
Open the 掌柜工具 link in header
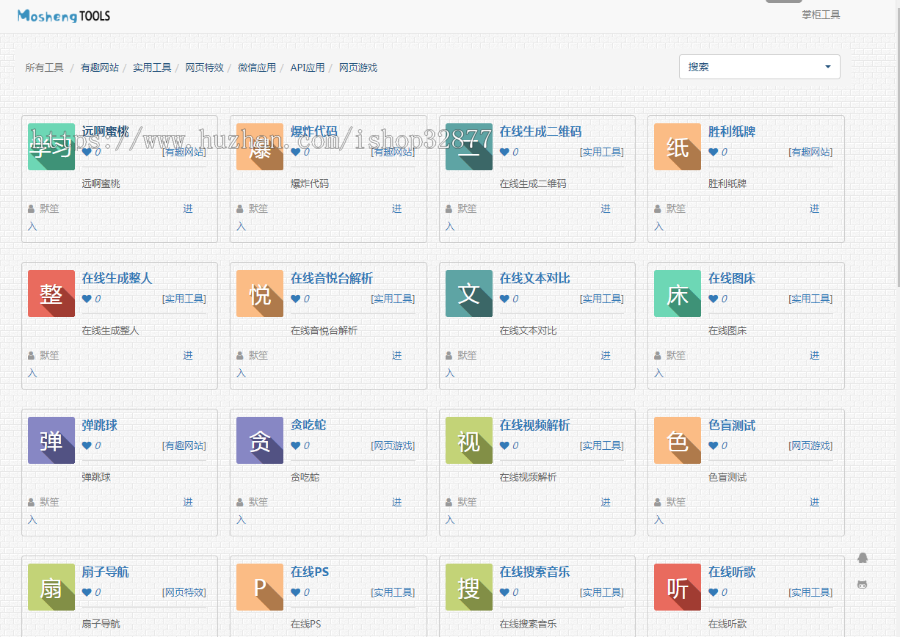pyautogui.click(x=821, y=15)
